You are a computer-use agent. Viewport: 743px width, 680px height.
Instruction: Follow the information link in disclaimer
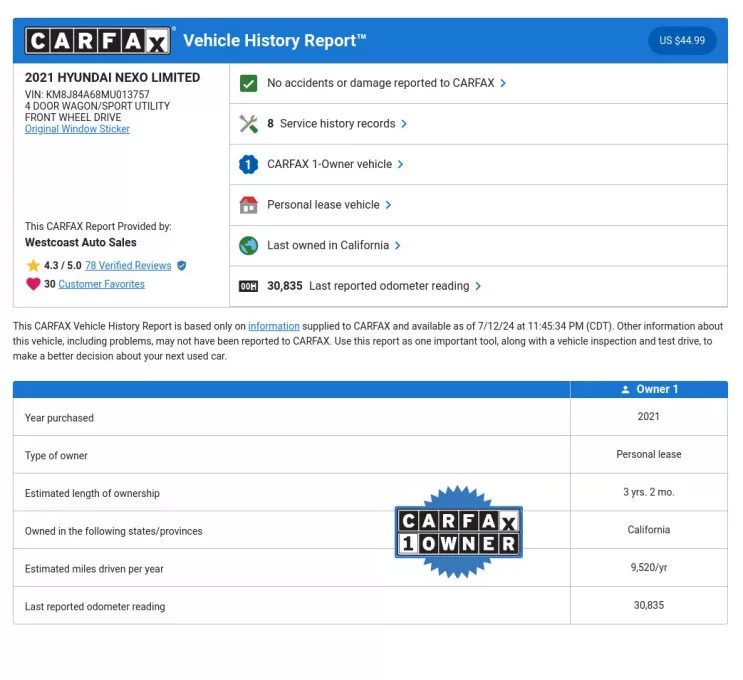(x=274, y=326)
